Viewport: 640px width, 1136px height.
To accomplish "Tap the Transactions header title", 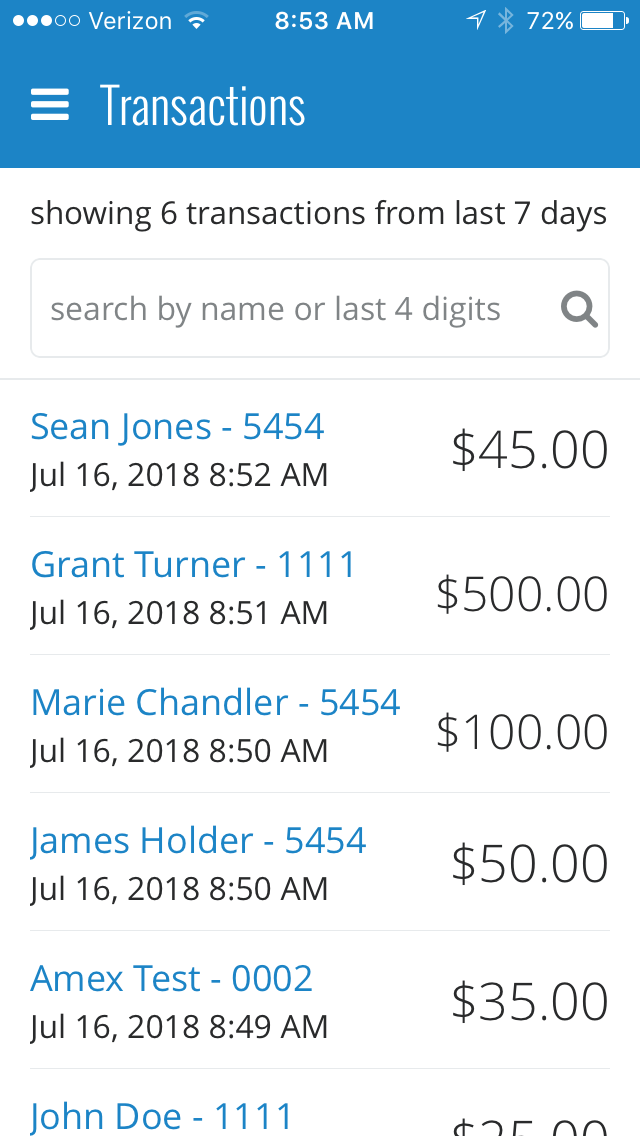I will click(202, 105).
